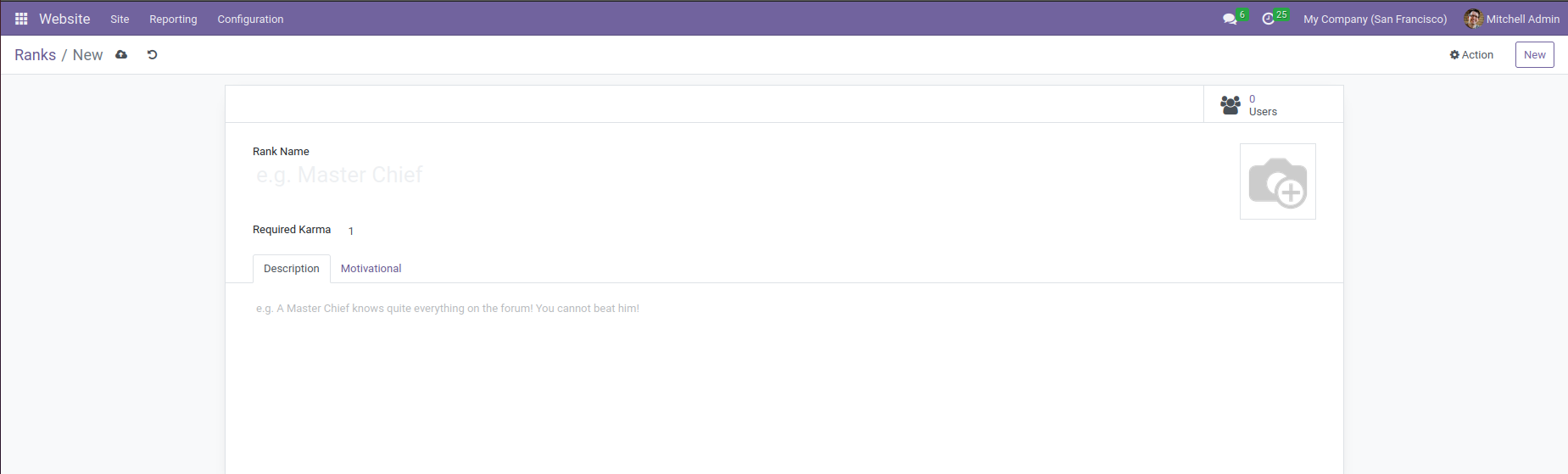Open the Action dropdown
The width and height of the screenshot is (1568, 474).
point(1471,54)
